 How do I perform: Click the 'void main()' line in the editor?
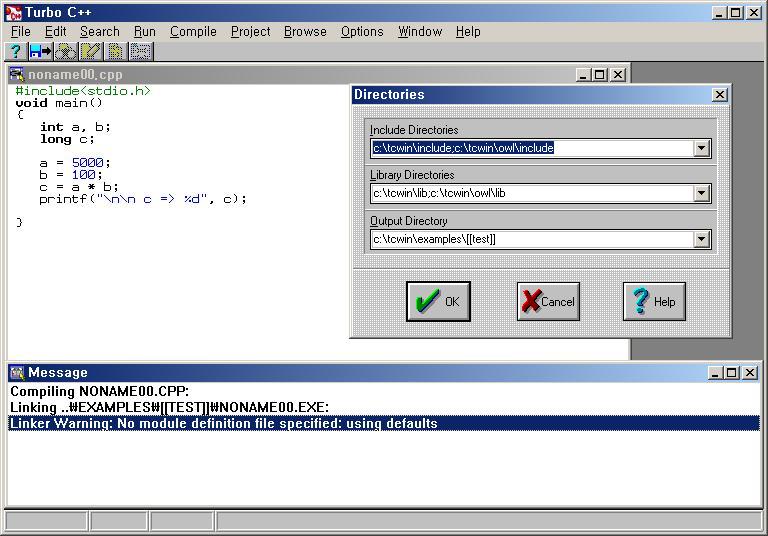(59, 103)
